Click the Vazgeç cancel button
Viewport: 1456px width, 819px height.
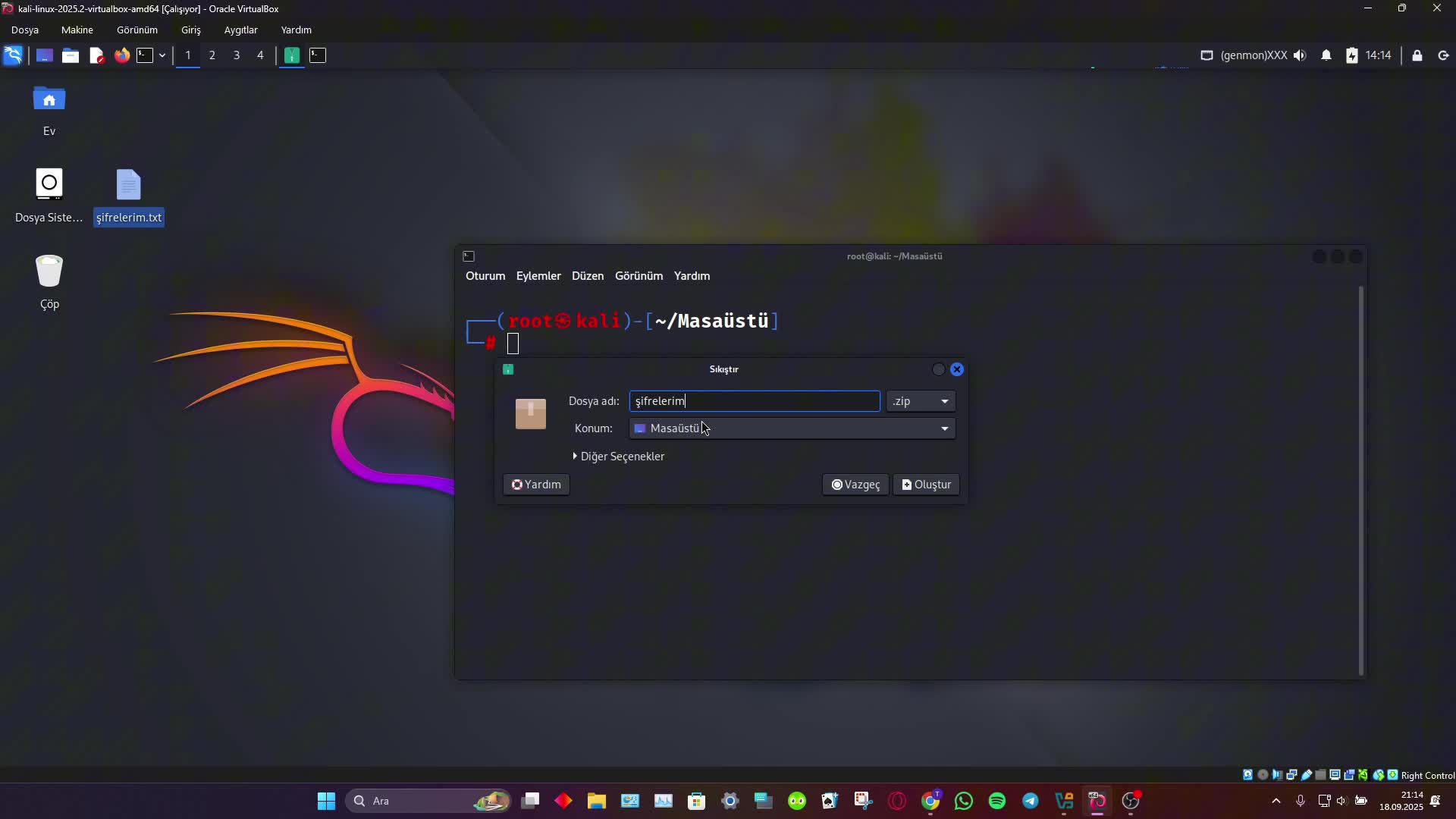coord(855,485)
